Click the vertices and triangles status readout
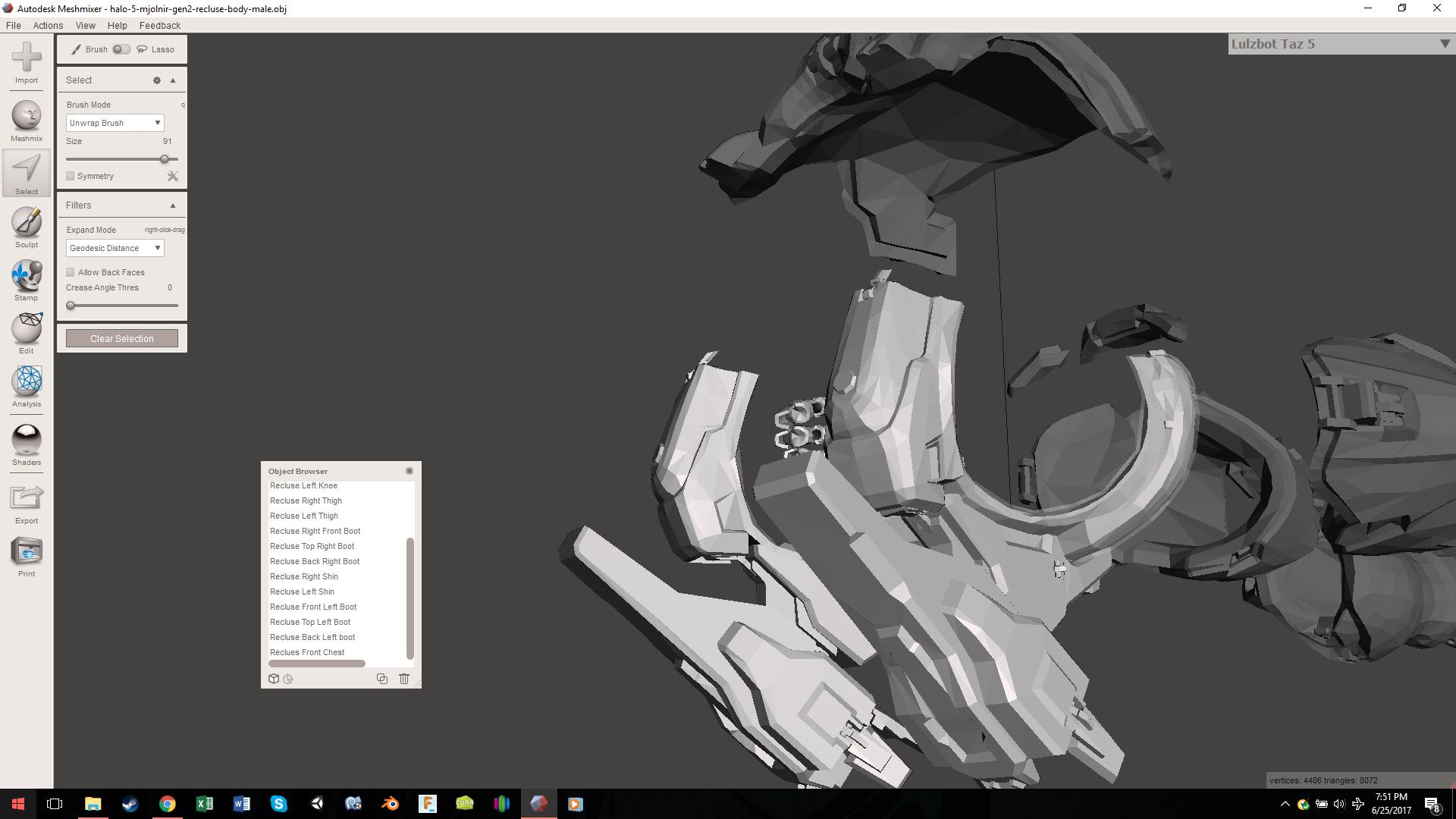 tap(1323, 780)
